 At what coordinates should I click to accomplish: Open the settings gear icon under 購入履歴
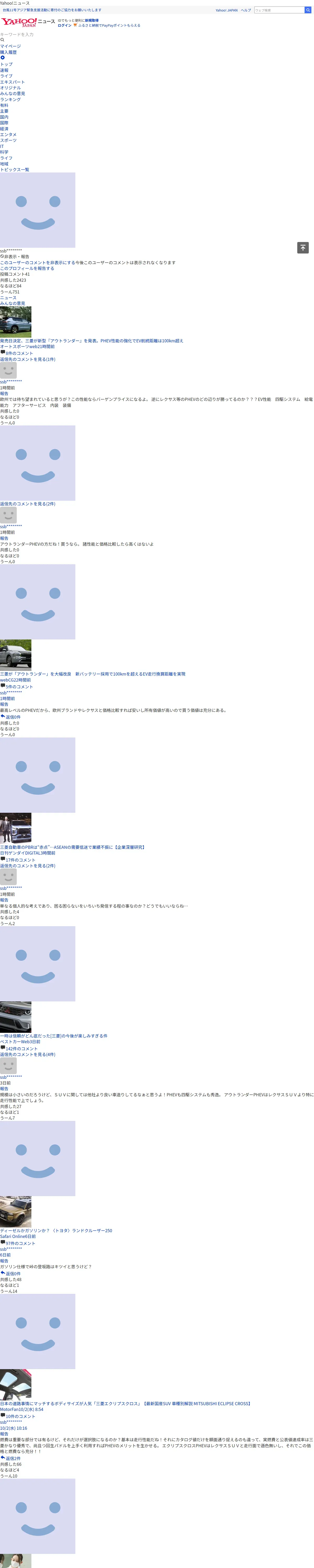[2, 58]
